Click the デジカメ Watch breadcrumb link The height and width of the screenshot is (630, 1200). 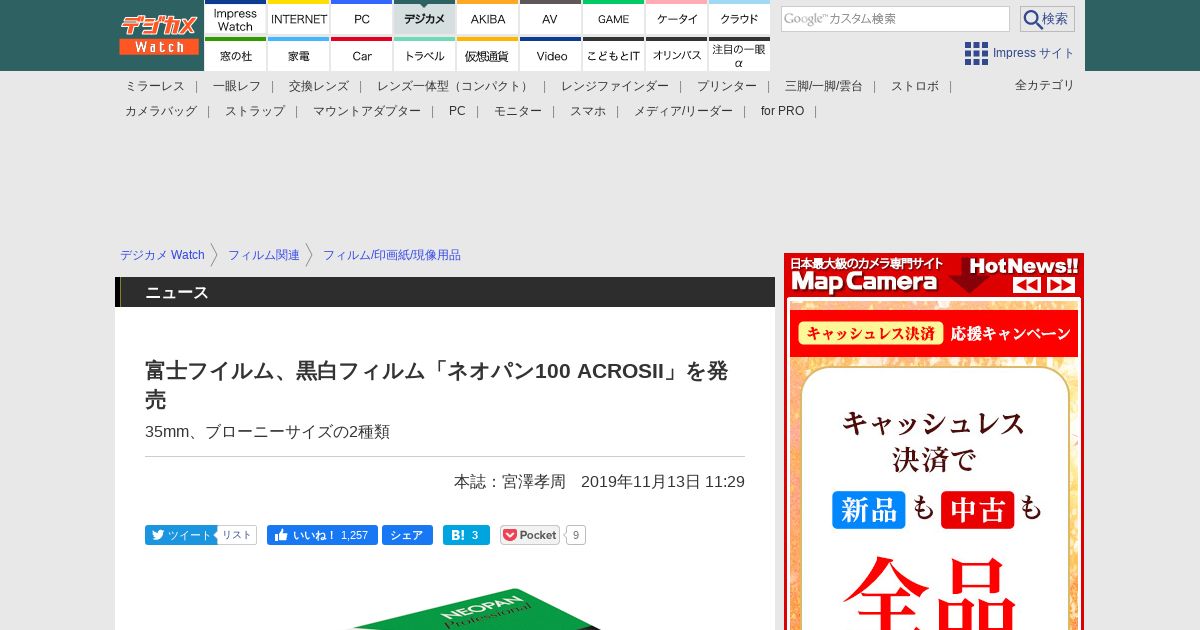coord(162,255)
